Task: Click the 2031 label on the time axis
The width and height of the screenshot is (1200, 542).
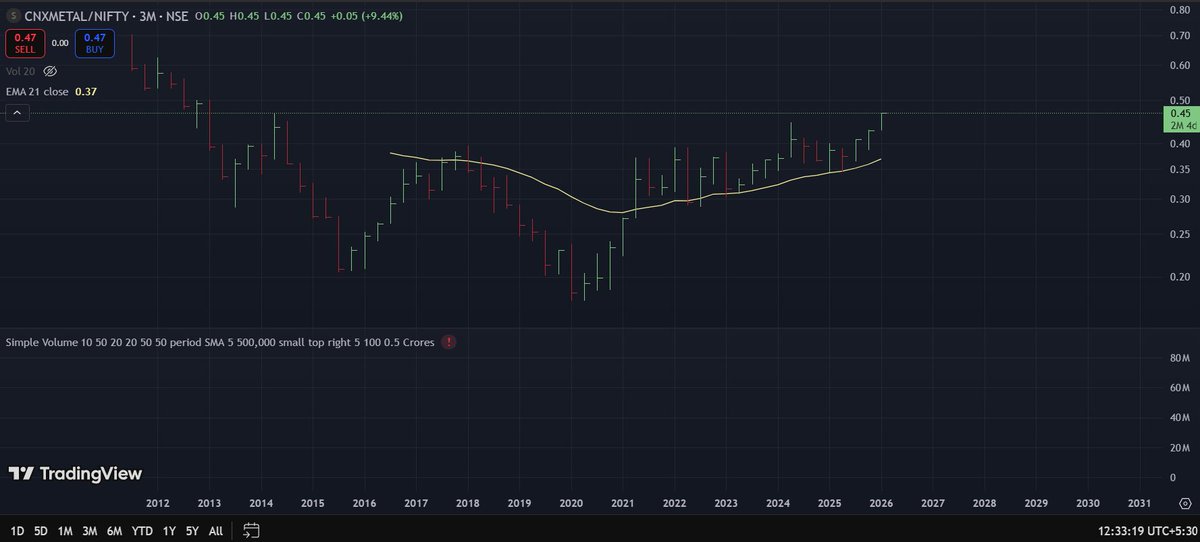Action: (x=1139, y=503)
